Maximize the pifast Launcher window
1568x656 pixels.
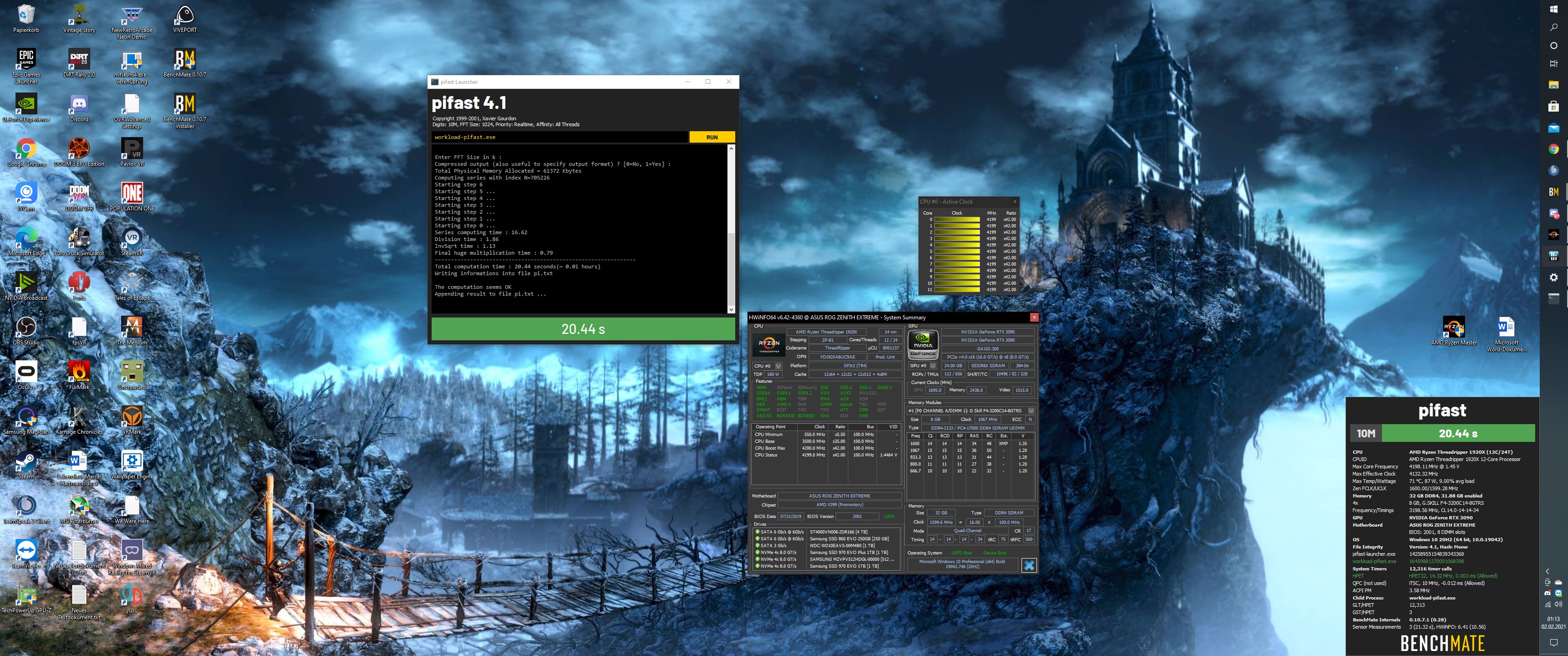[707, 82]
